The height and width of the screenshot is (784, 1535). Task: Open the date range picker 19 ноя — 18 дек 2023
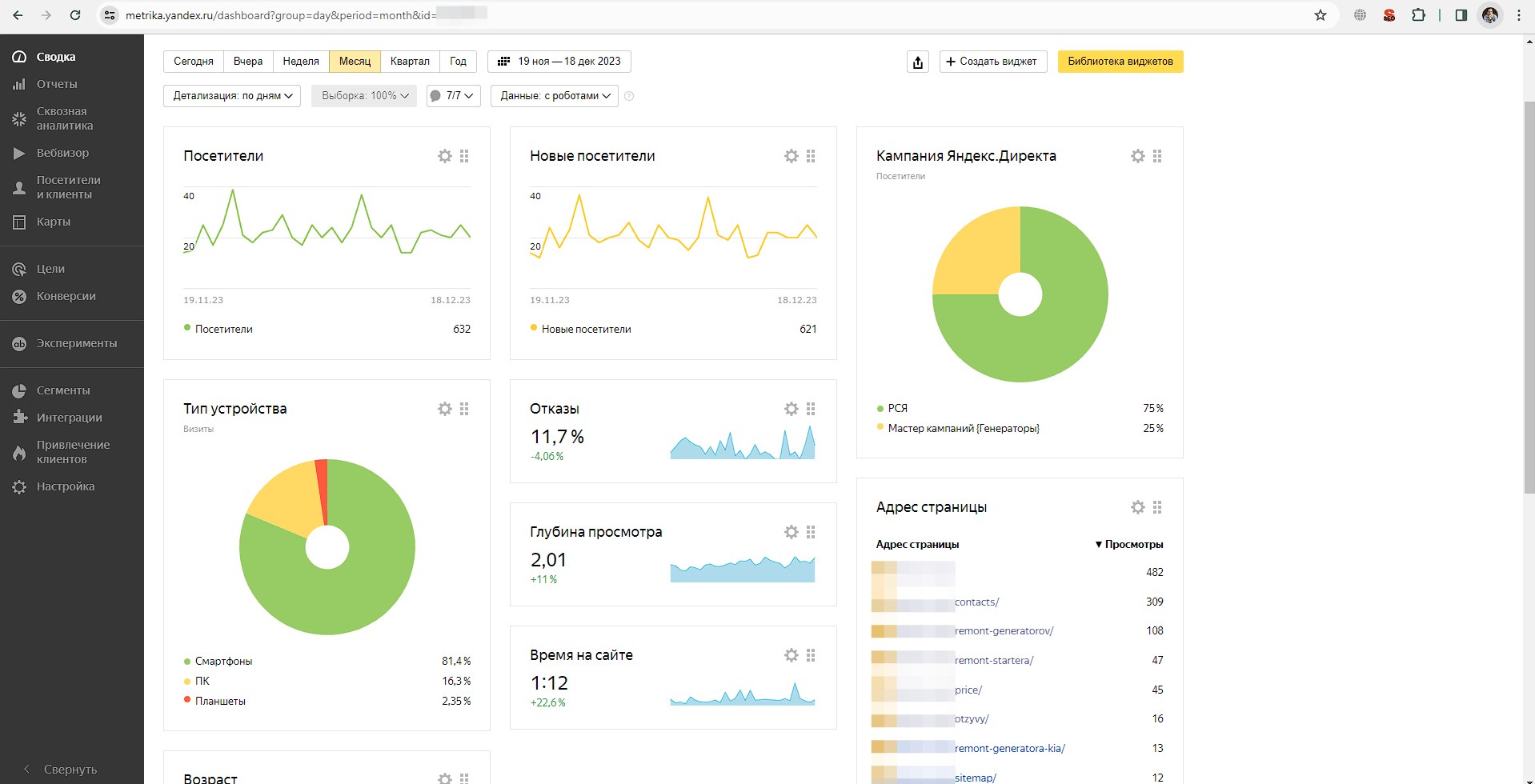pyautogui.click(x=559, y=62)
